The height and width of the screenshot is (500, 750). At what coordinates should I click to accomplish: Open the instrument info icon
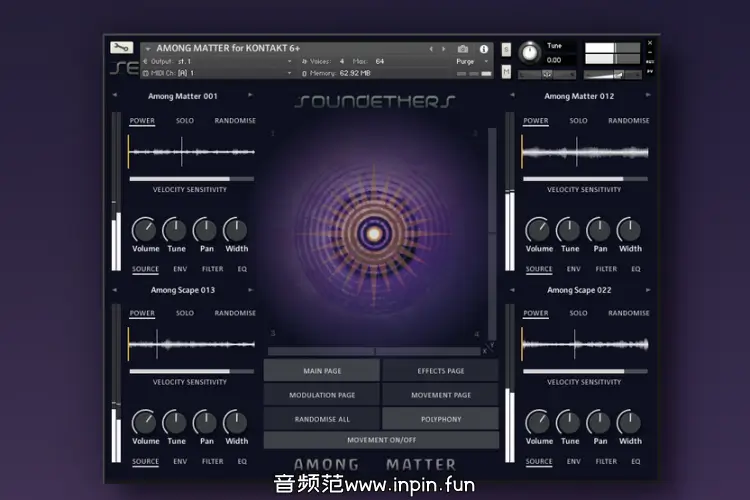[484, 49]
